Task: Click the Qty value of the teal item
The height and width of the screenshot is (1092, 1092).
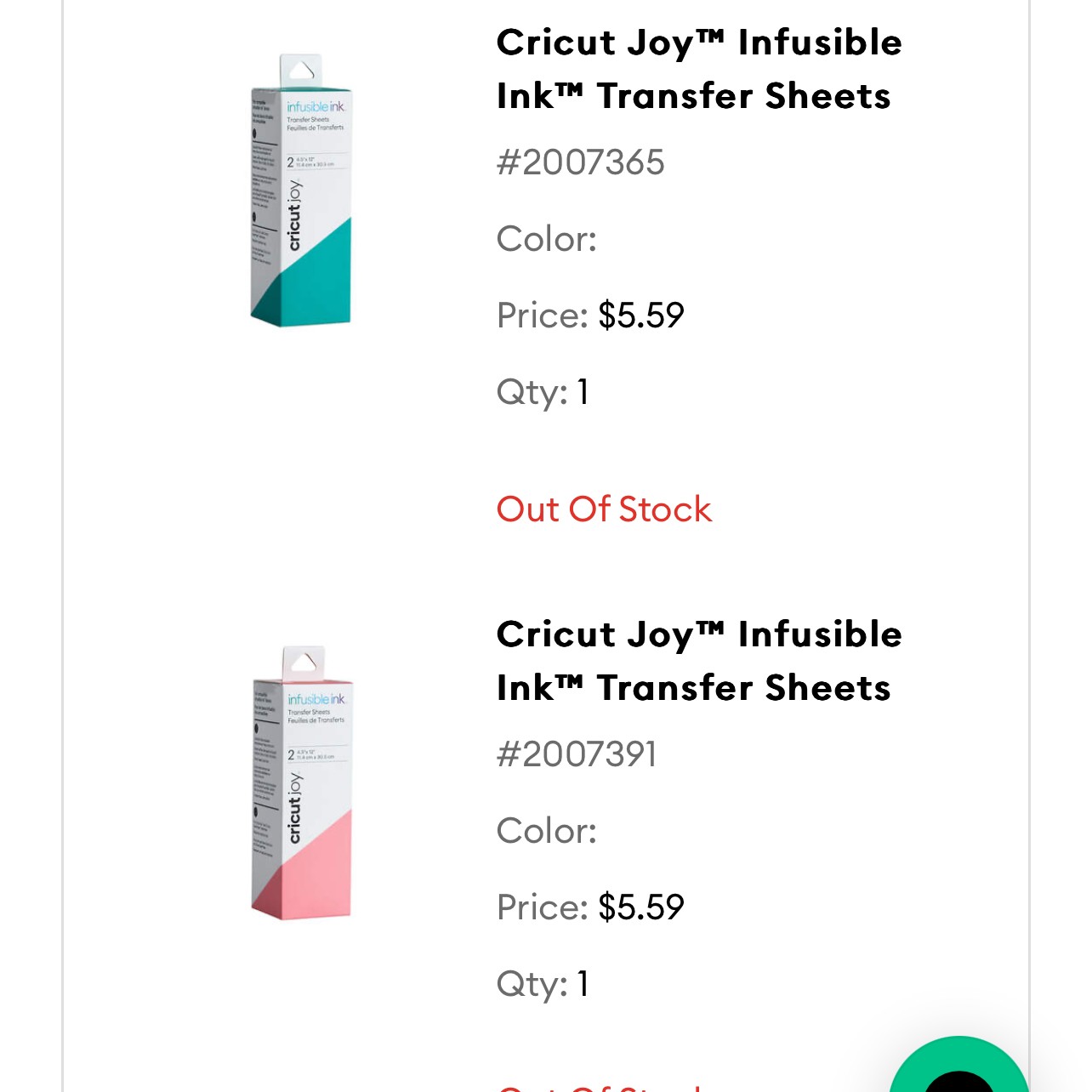Action: (x=583, y=391)
